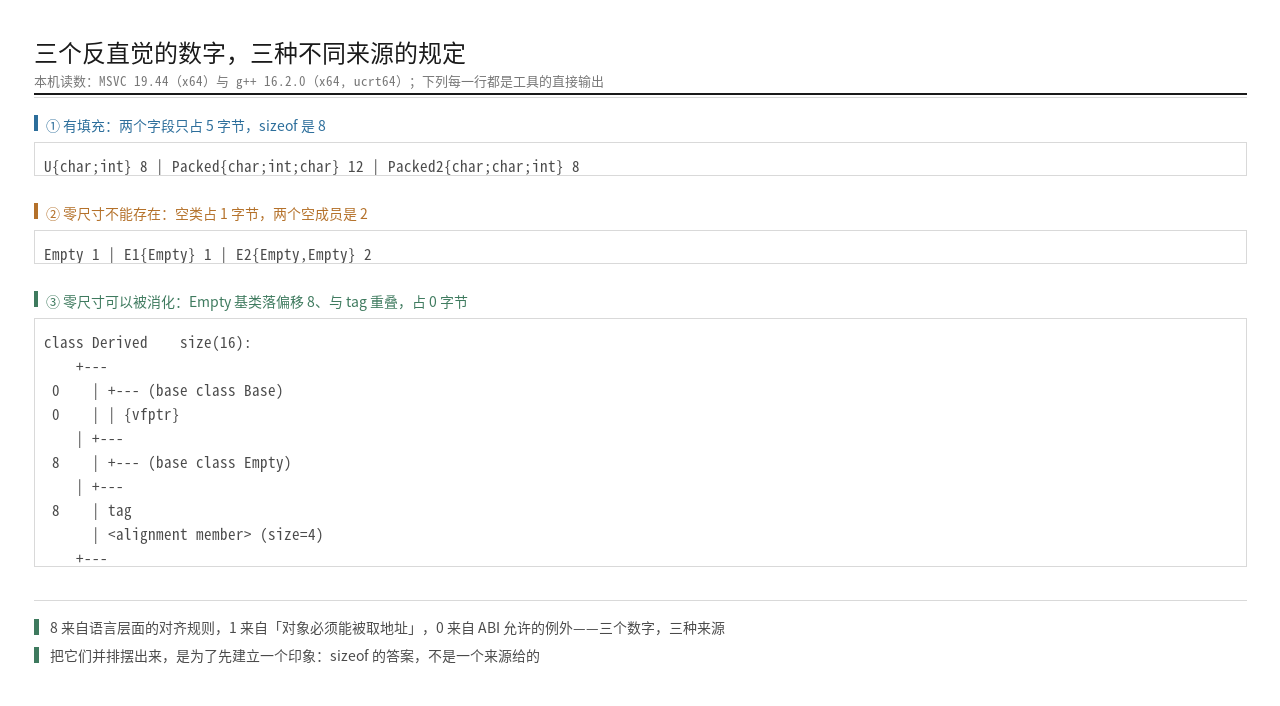The width and height of the screenshot is (1280, 706).
Task: Click the subtitle line mentioning MSVC 19.44
Action: [319, 82]
